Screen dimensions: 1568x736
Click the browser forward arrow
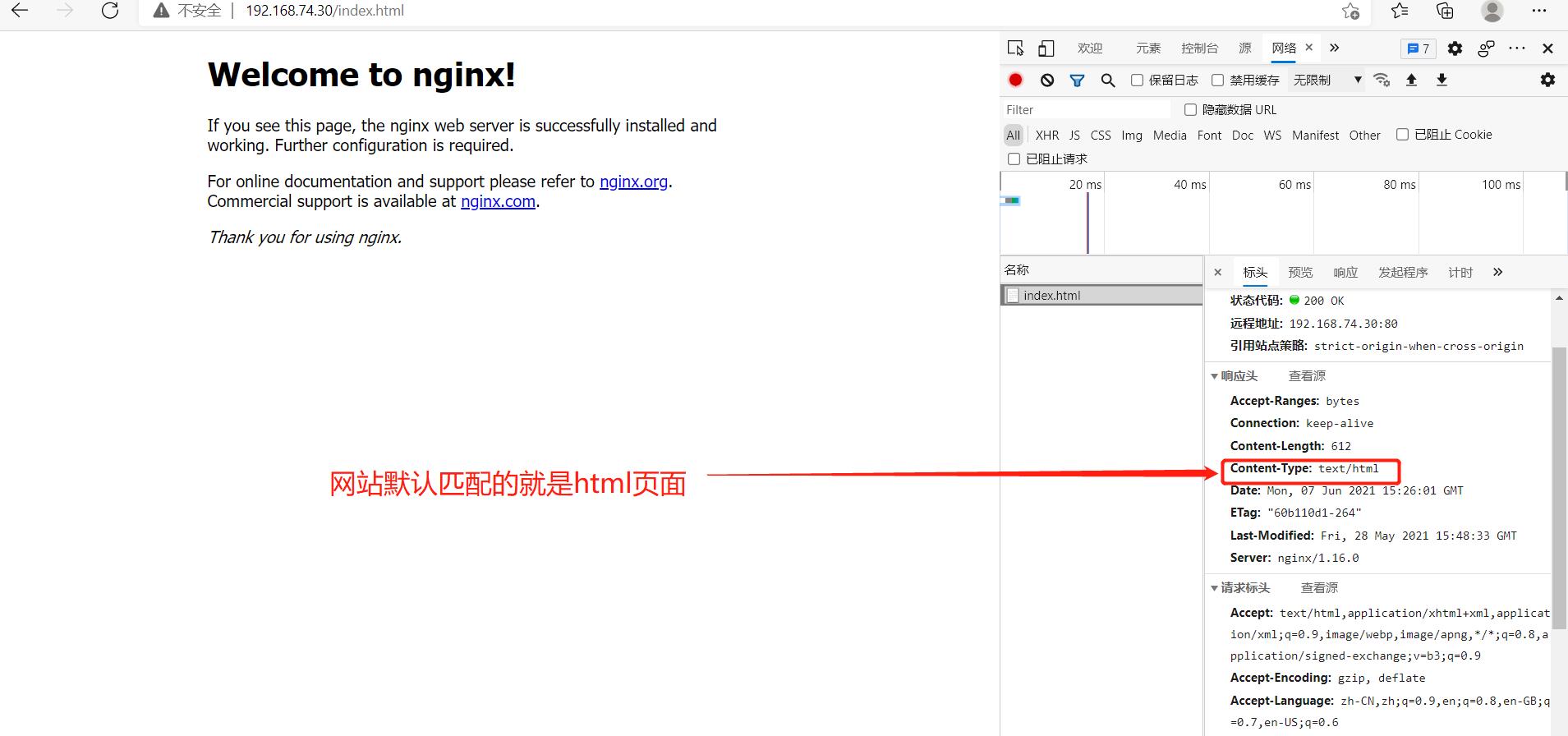click(x=65, y=11)
